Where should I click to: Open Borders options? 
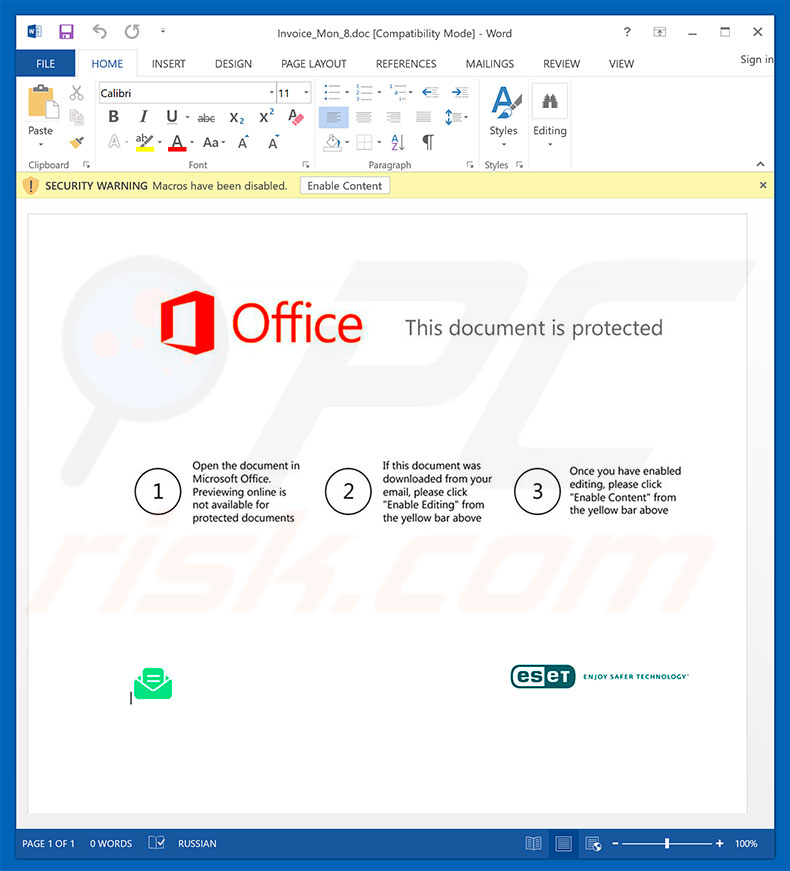[364, 142]
